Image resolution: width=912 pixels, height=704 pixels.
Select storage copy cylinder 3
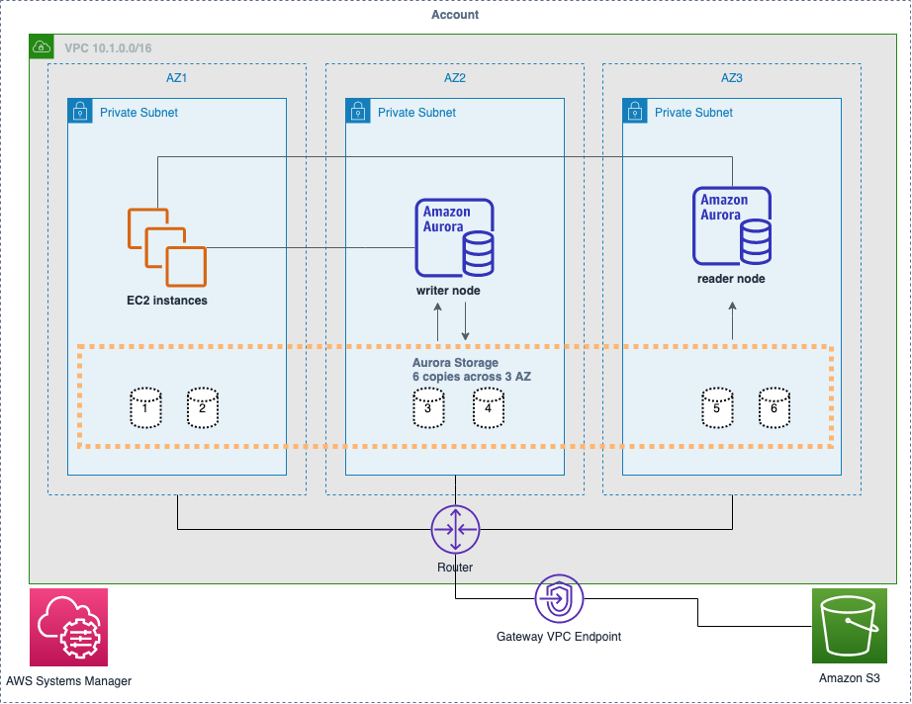(x=429, y=408)
